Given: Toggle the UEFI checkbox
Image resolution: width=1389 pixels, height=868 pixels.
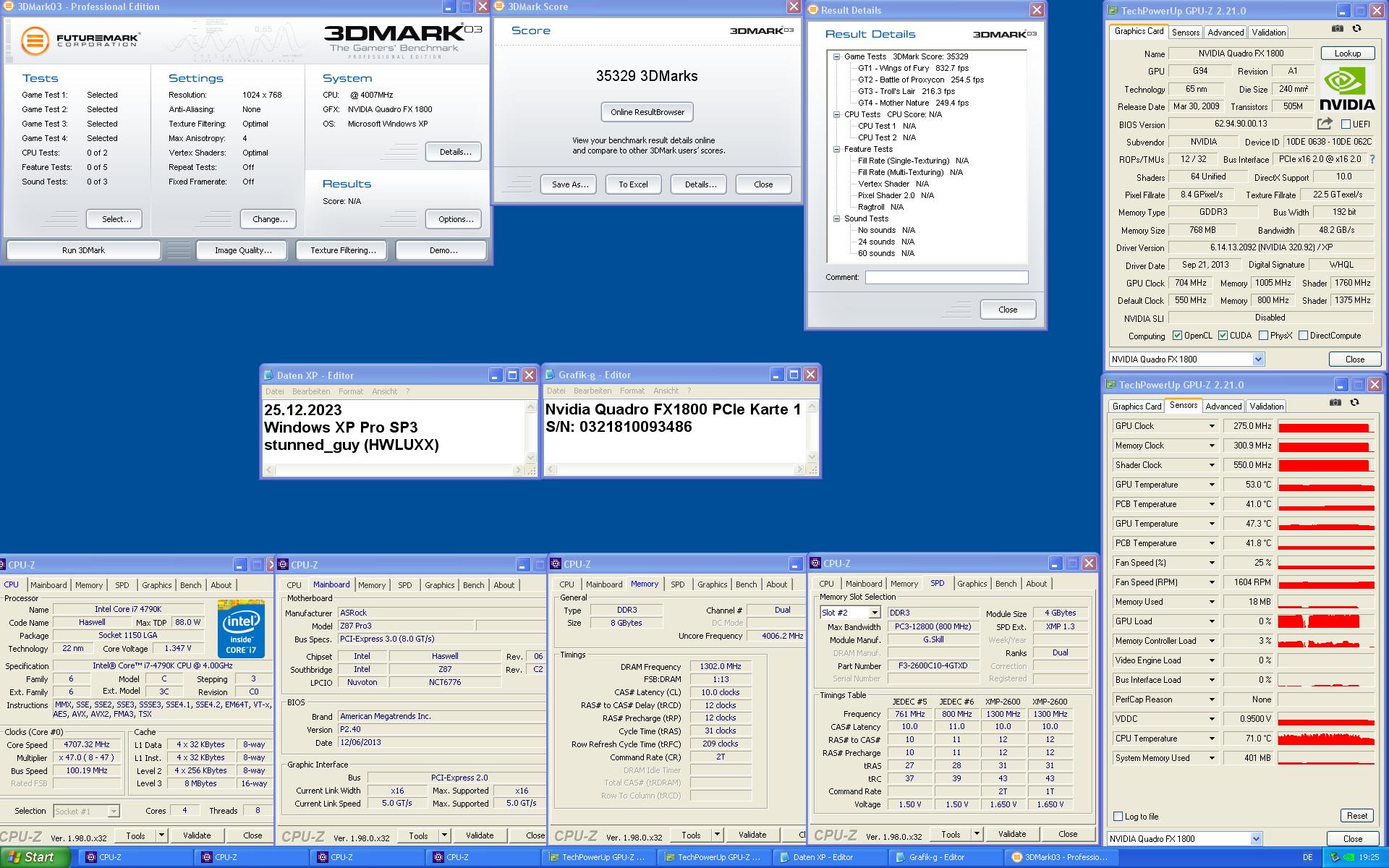Looking at the screenshot, I should pyautogui.click(x=1346, y=124).
